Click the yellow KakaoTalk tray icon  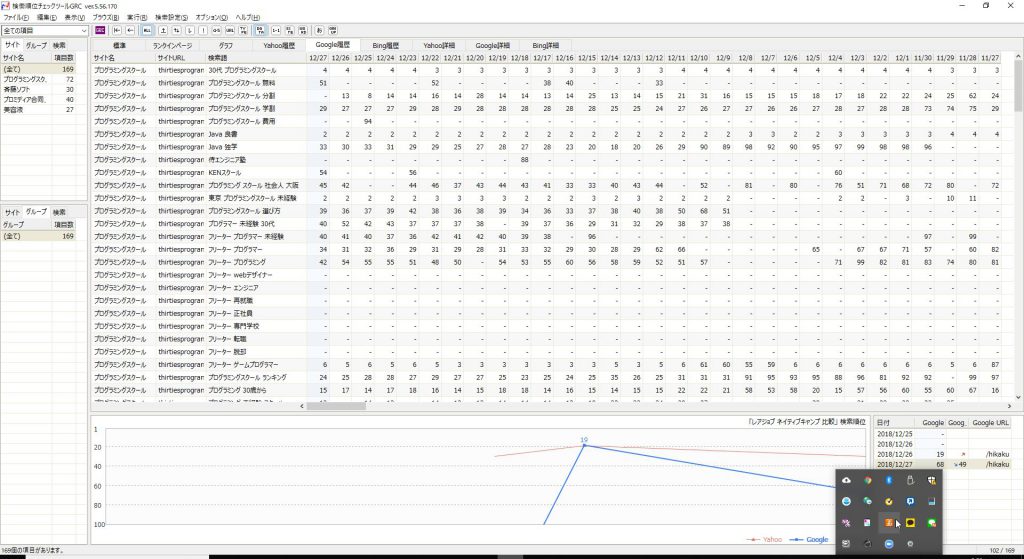pos(910,523)
